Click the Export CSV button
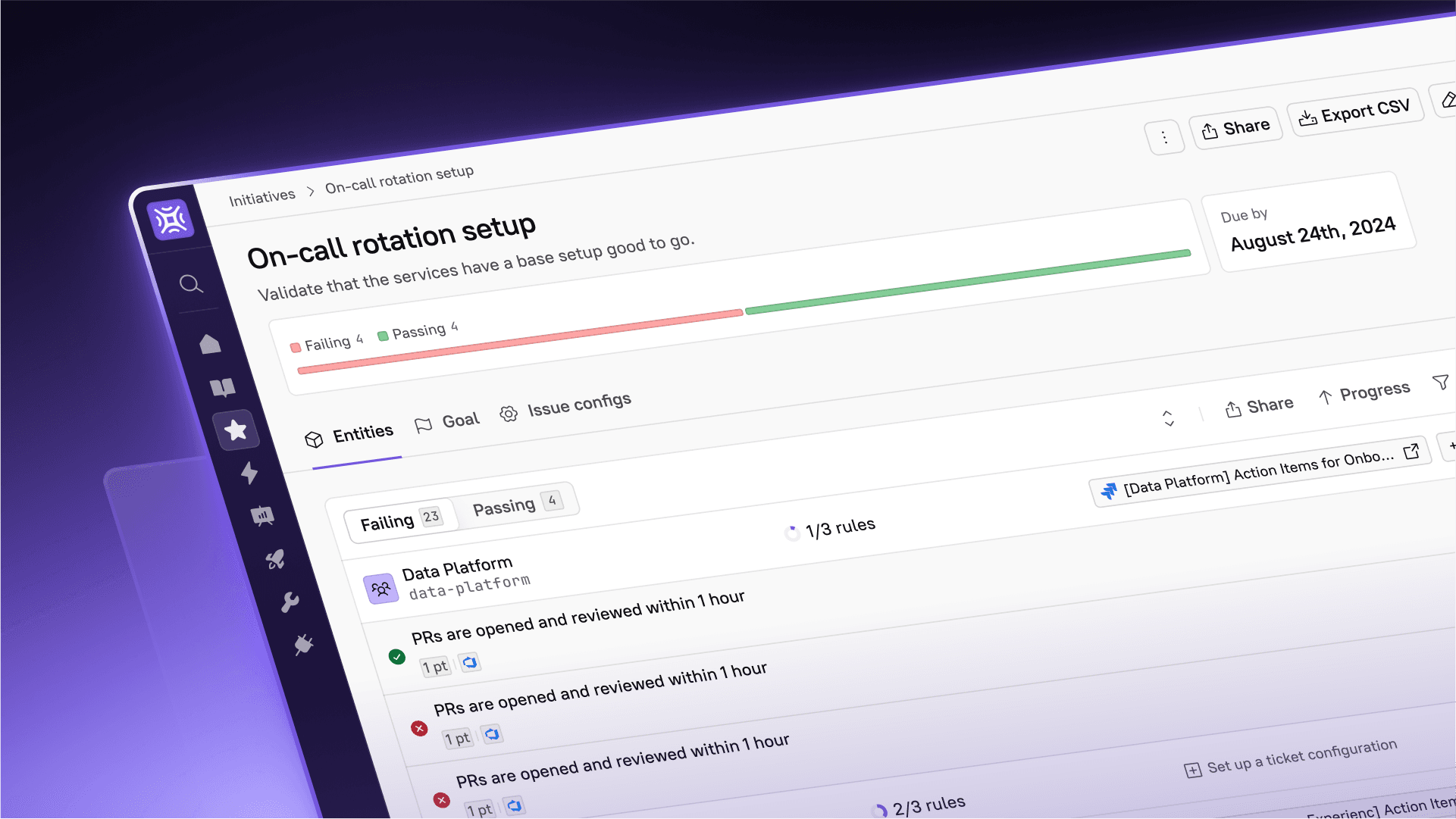This screenshot has width=1456, height=819. (1354, 113)
